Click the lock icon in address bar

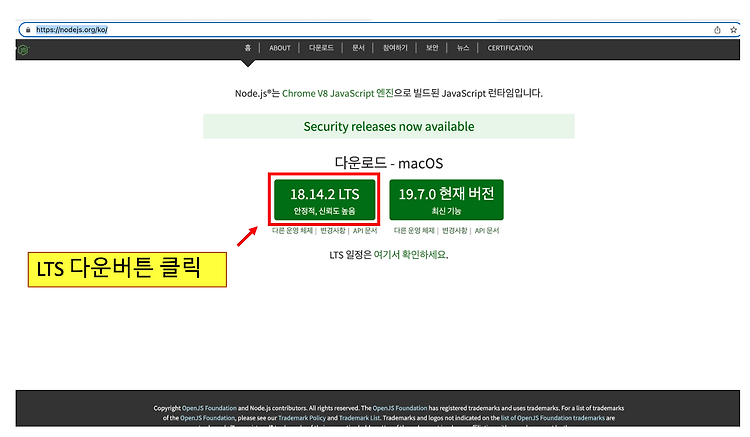pyautogui.click(x=28, y=30)
